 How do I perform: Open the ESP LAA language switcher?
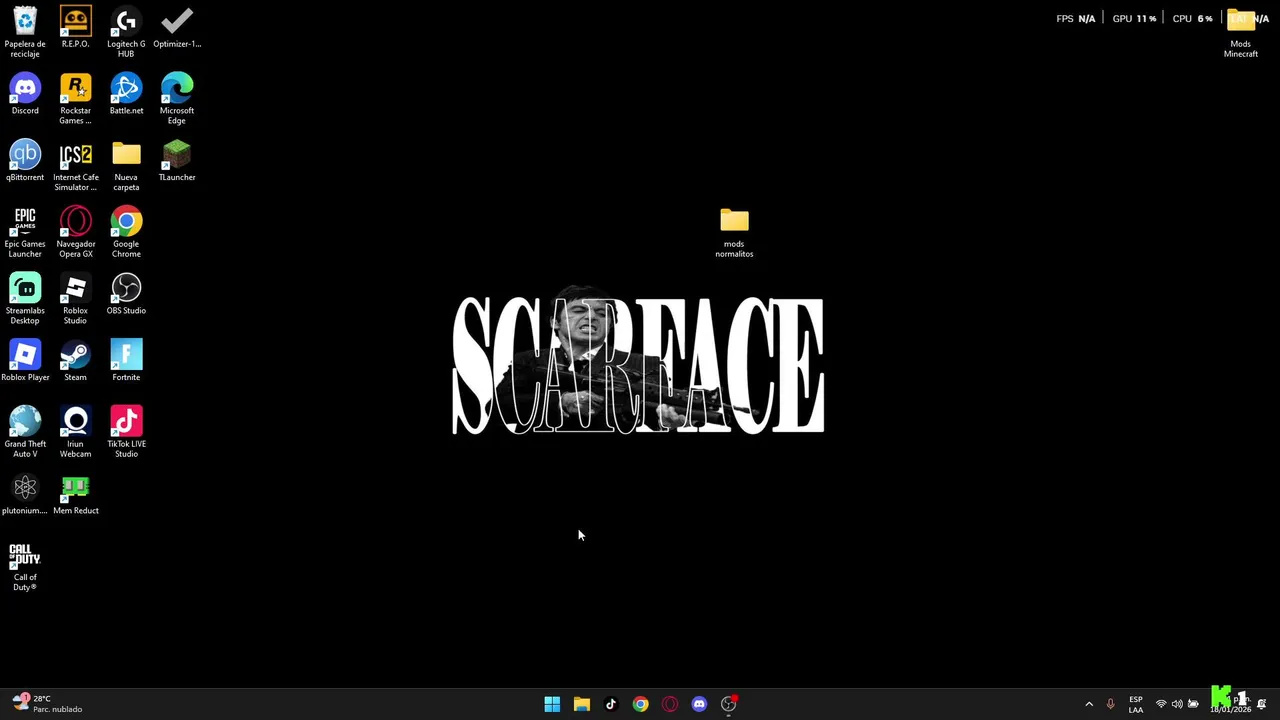(1136, 704)
